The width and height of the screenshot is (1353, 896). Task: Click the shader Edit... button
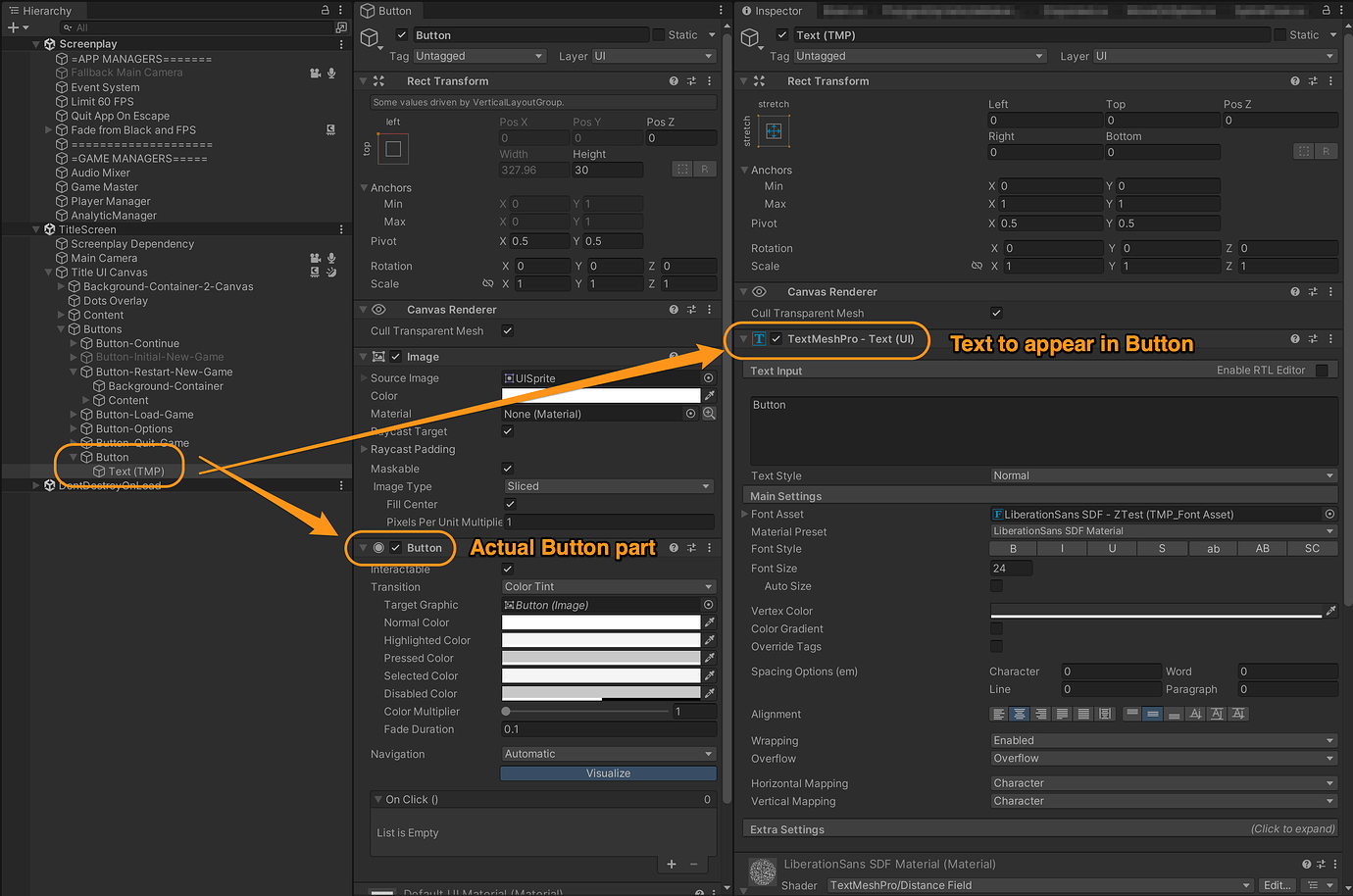pyautogui.click(x=1277, y=885)
